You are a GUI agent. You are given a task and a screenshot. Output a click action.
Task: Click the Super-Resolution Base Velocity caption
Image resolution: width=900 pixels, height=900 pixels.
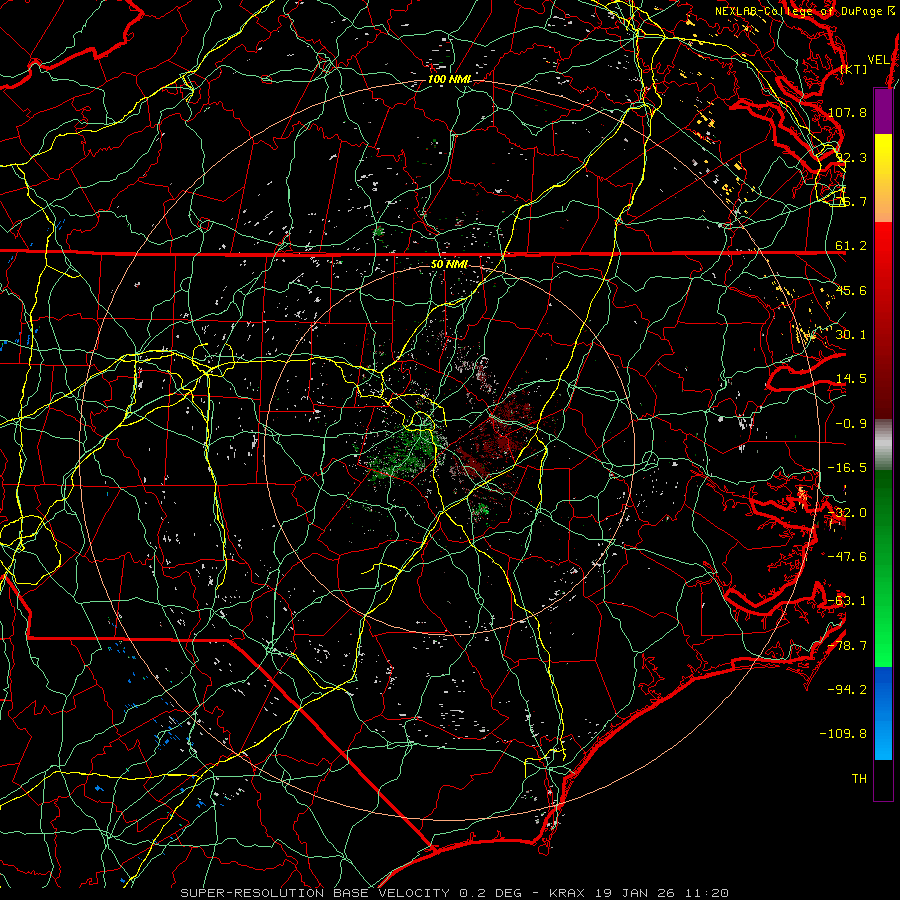pos(455,893)
